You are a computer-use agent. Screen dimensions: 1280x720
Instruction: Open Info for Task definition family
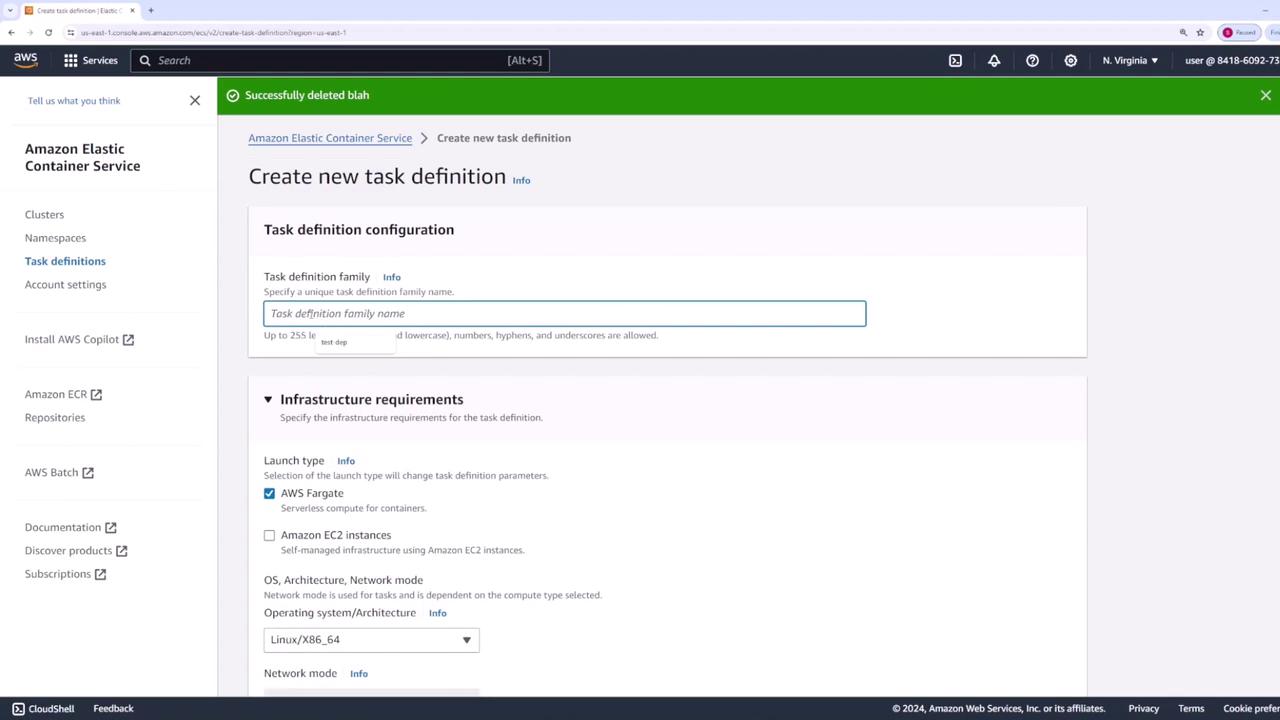391,277
